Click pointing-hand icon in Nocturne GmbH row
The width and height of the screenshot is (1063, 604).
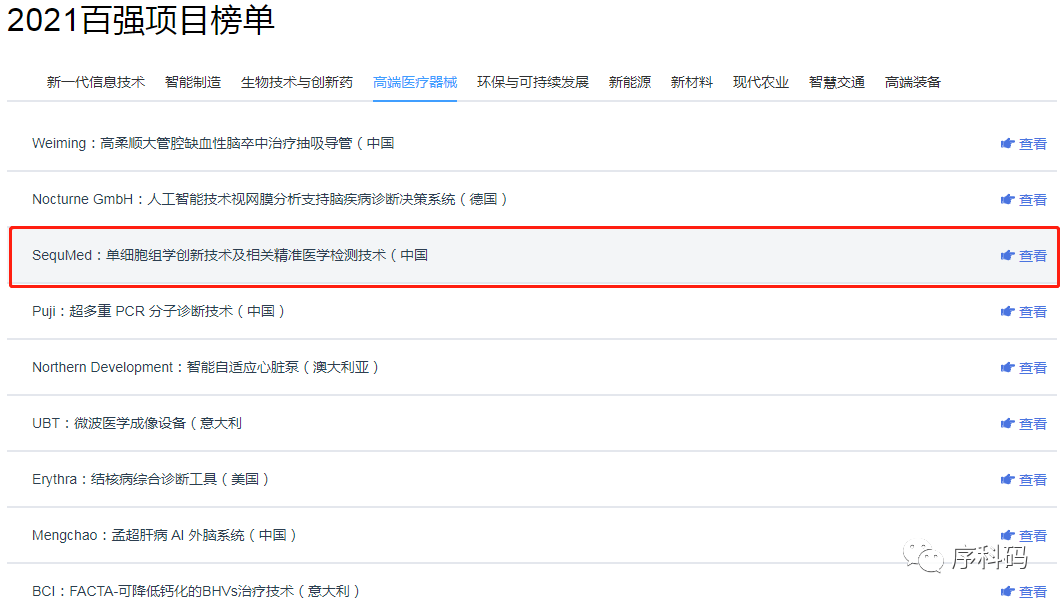1007,199
